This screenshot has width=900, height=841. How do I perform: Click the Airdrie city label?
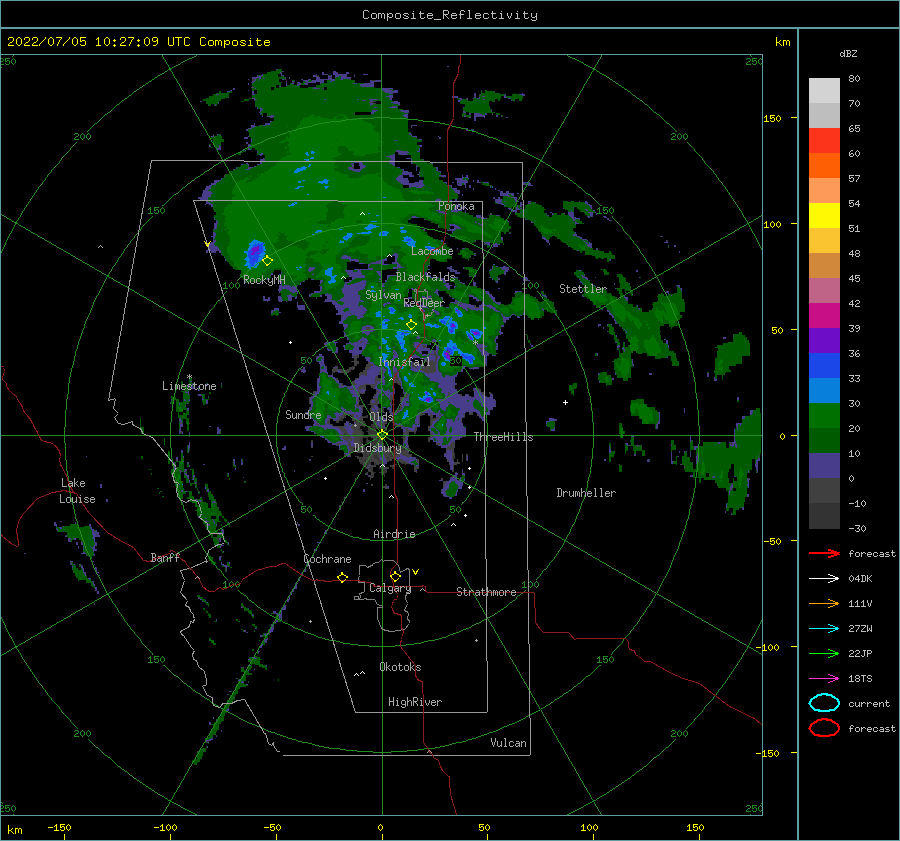[x=394, y=534]
